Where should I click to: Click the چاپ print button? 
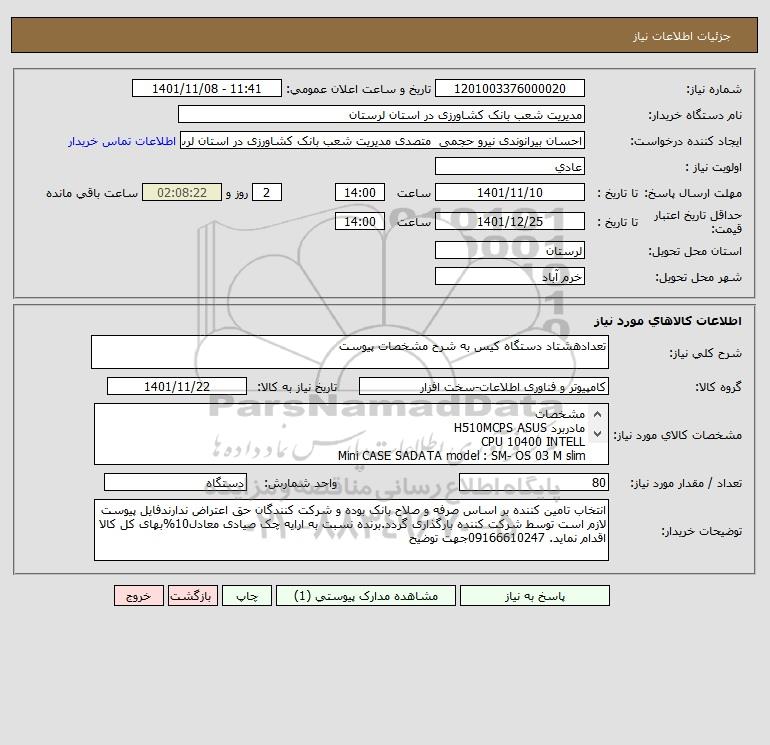coord(247,596)
